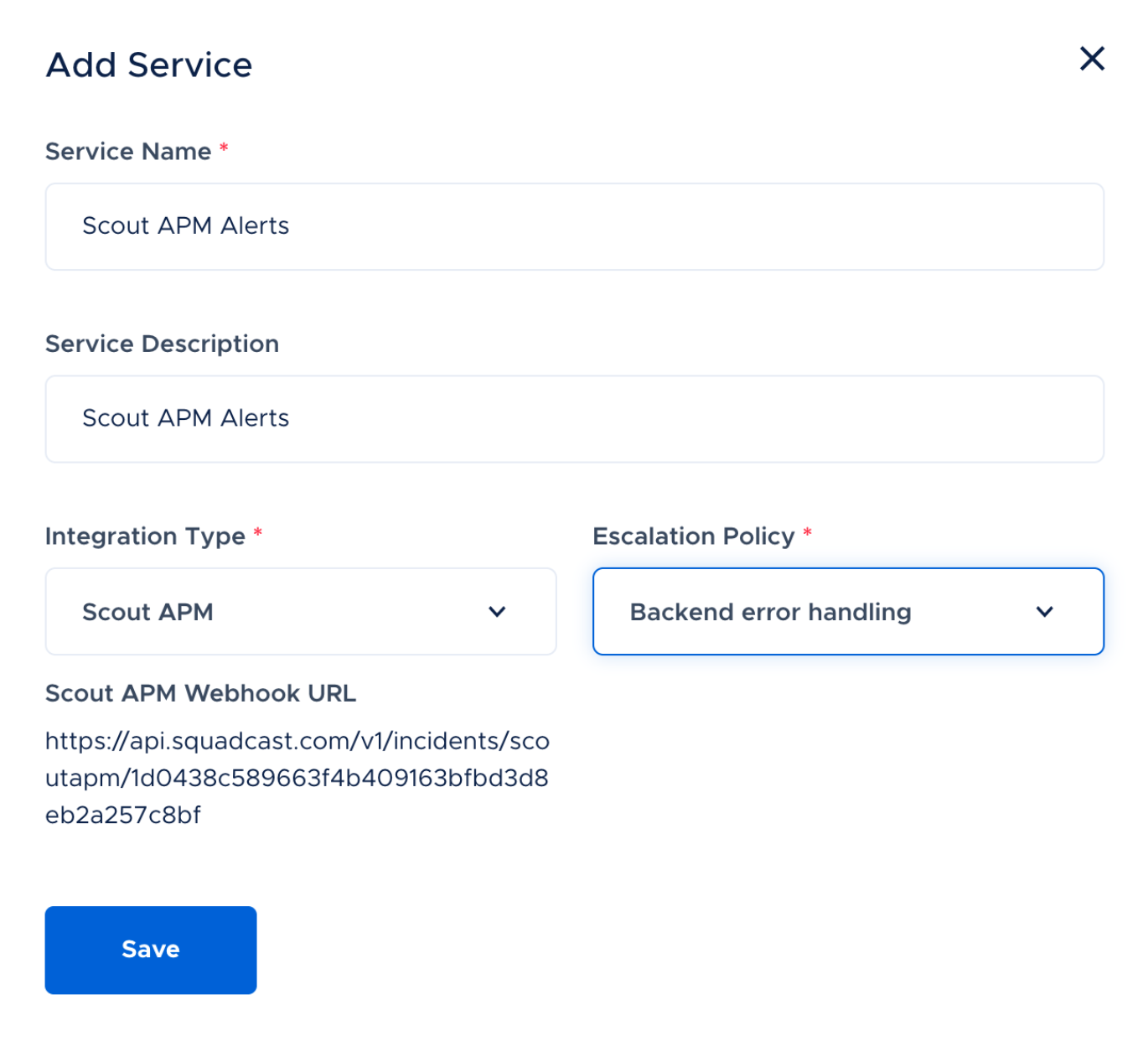Screen dimensions: 1148x1041
Task: Click the Service Description input field
Action: [574, 419]
